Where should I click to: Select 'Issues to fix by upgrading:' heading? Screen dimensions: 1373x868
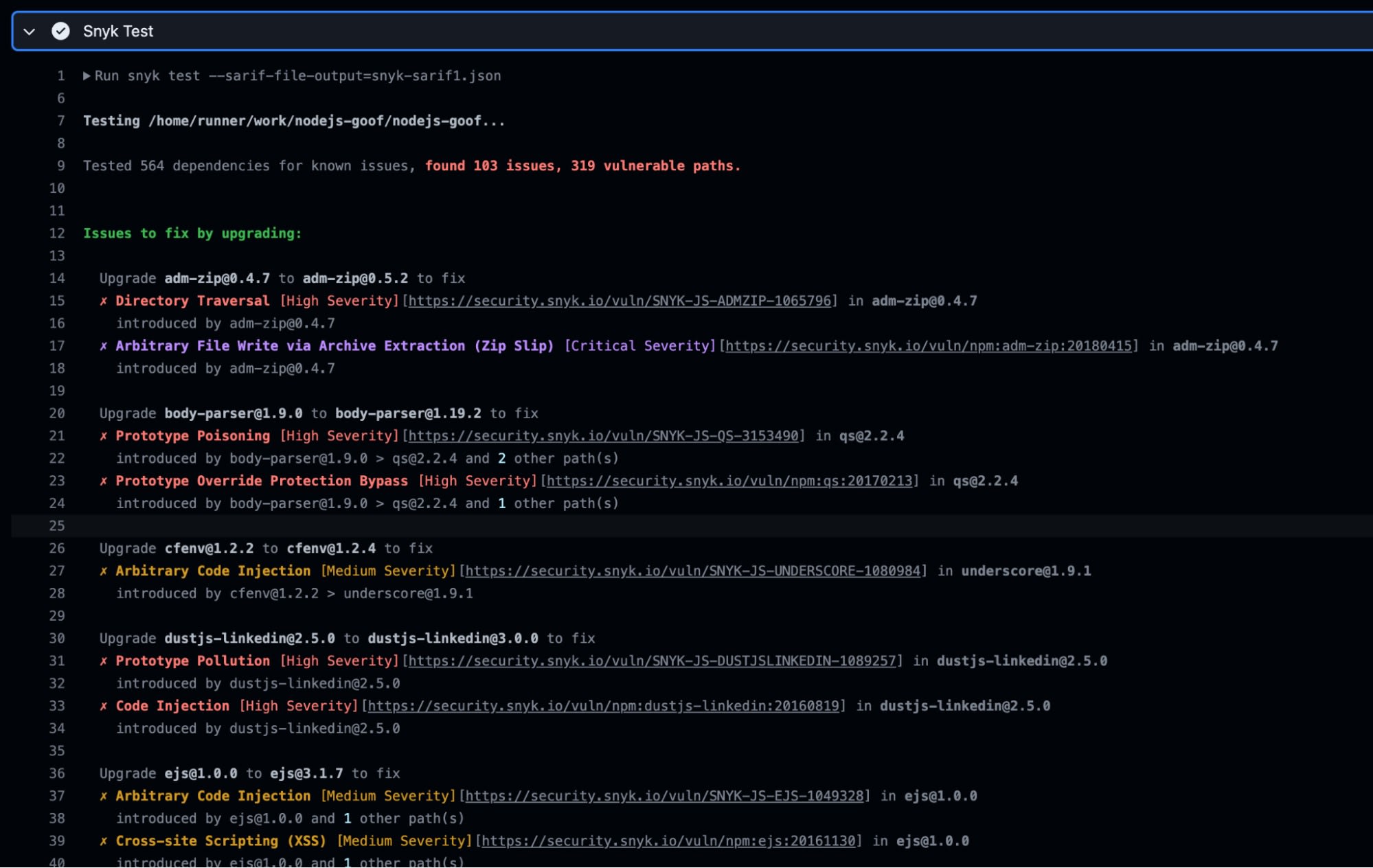(192, 233)
